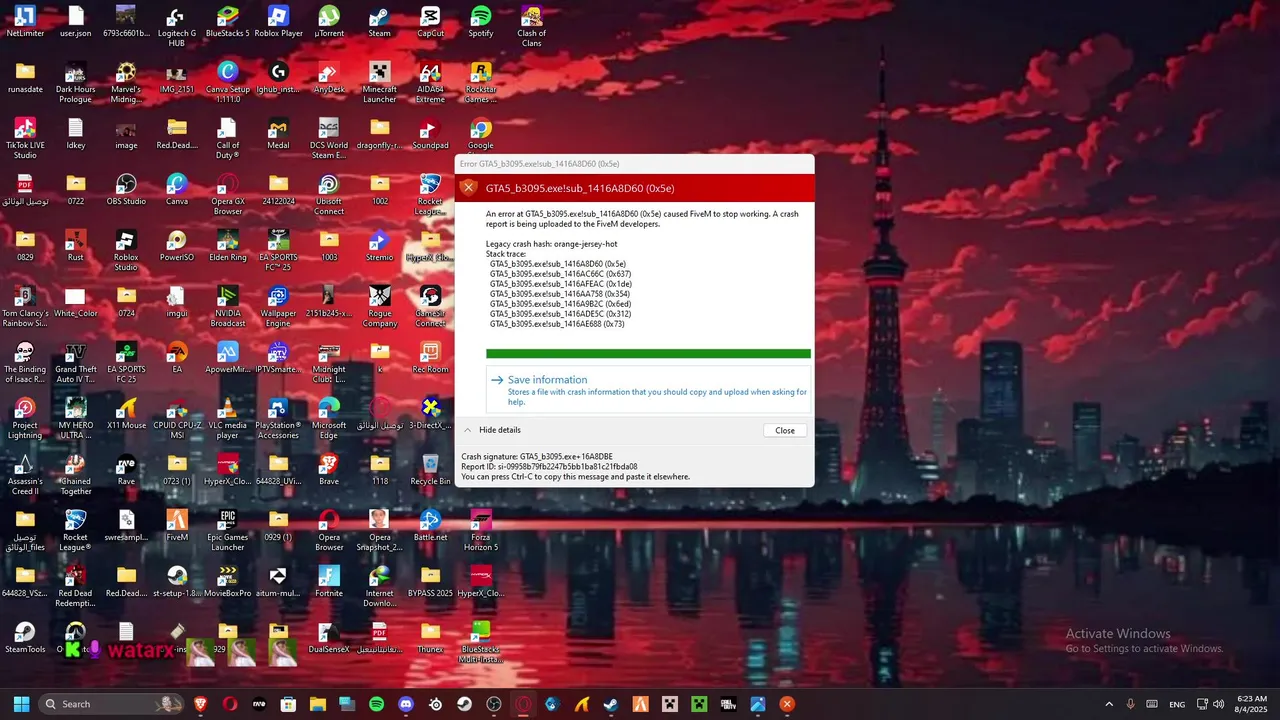Open File Explorer from the taskbar

pyautogui.click(x=318, y=704)
